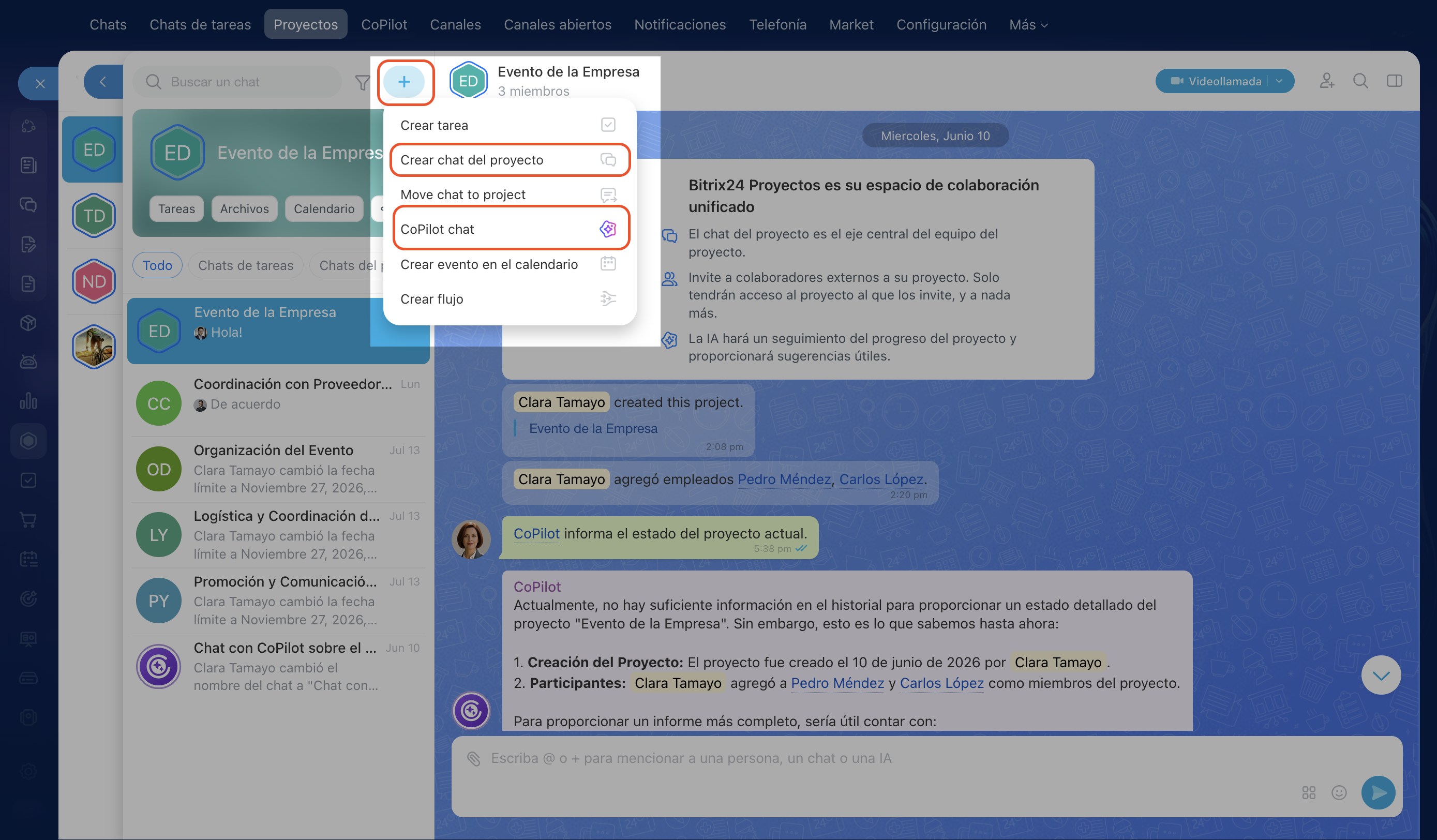Open the chat filter funnel icon
This screenshot has height=840, width=1437.
(362, 83)
